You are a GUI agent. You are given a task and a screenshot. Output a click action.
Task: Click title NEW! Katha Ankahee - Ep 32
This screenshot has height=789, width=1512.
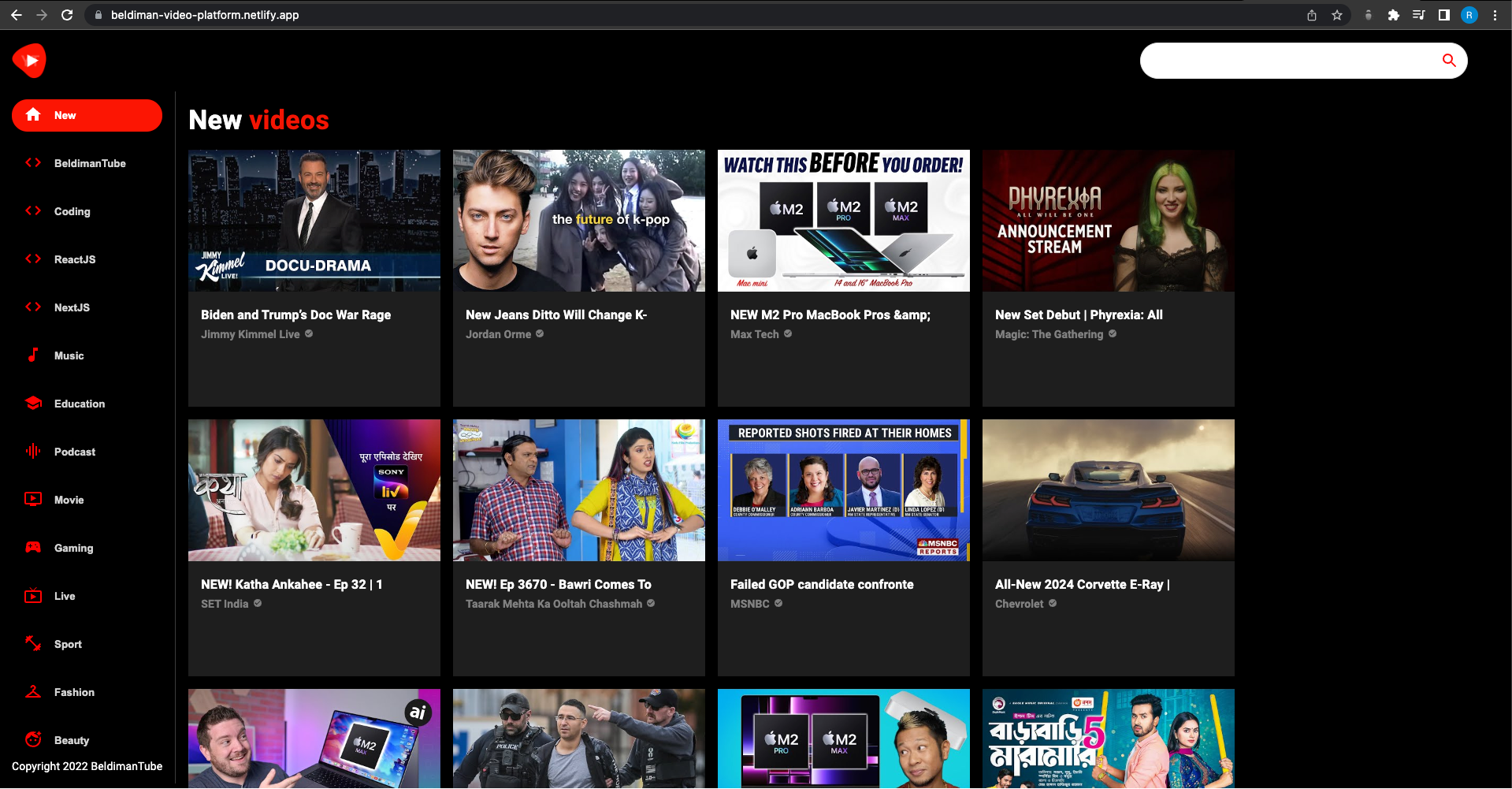click(292, 584)
